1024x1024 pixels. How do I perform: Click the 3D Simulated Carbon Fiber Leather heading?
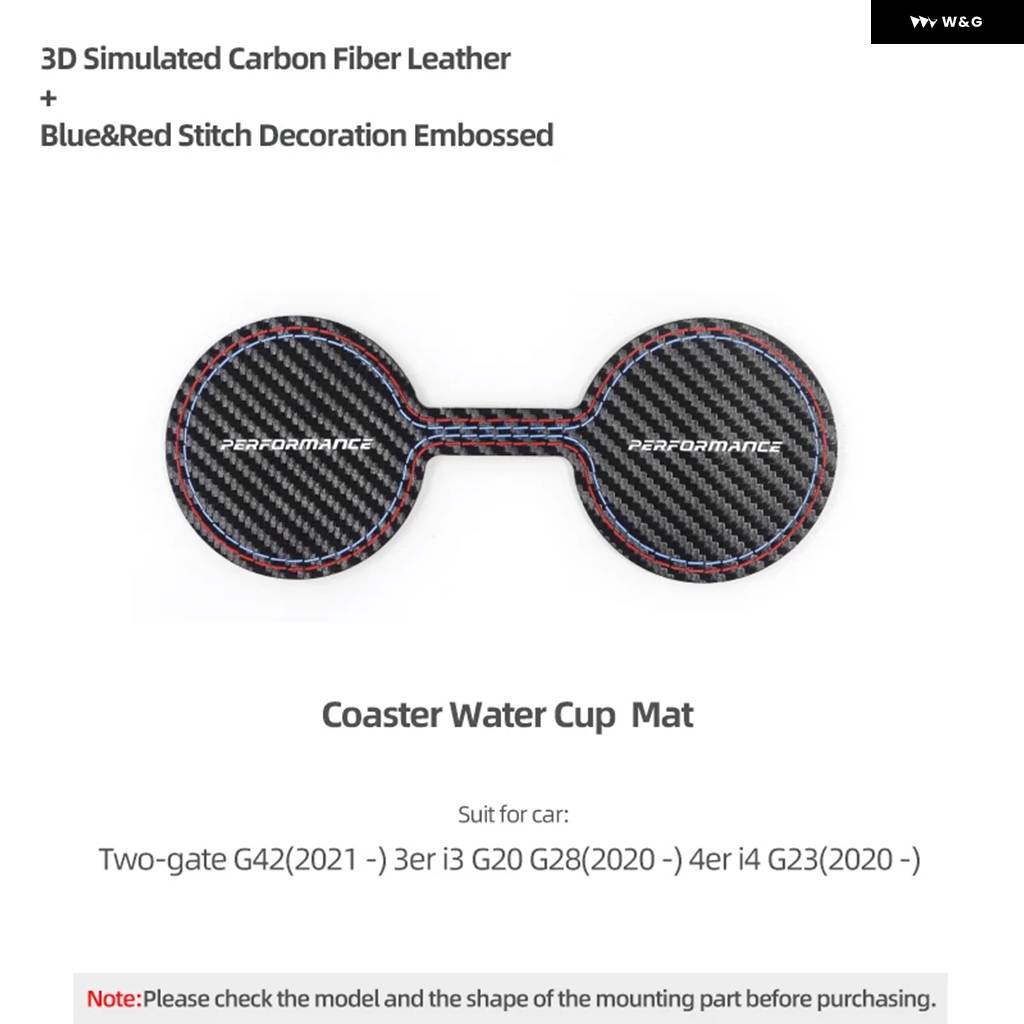point(275,59)
